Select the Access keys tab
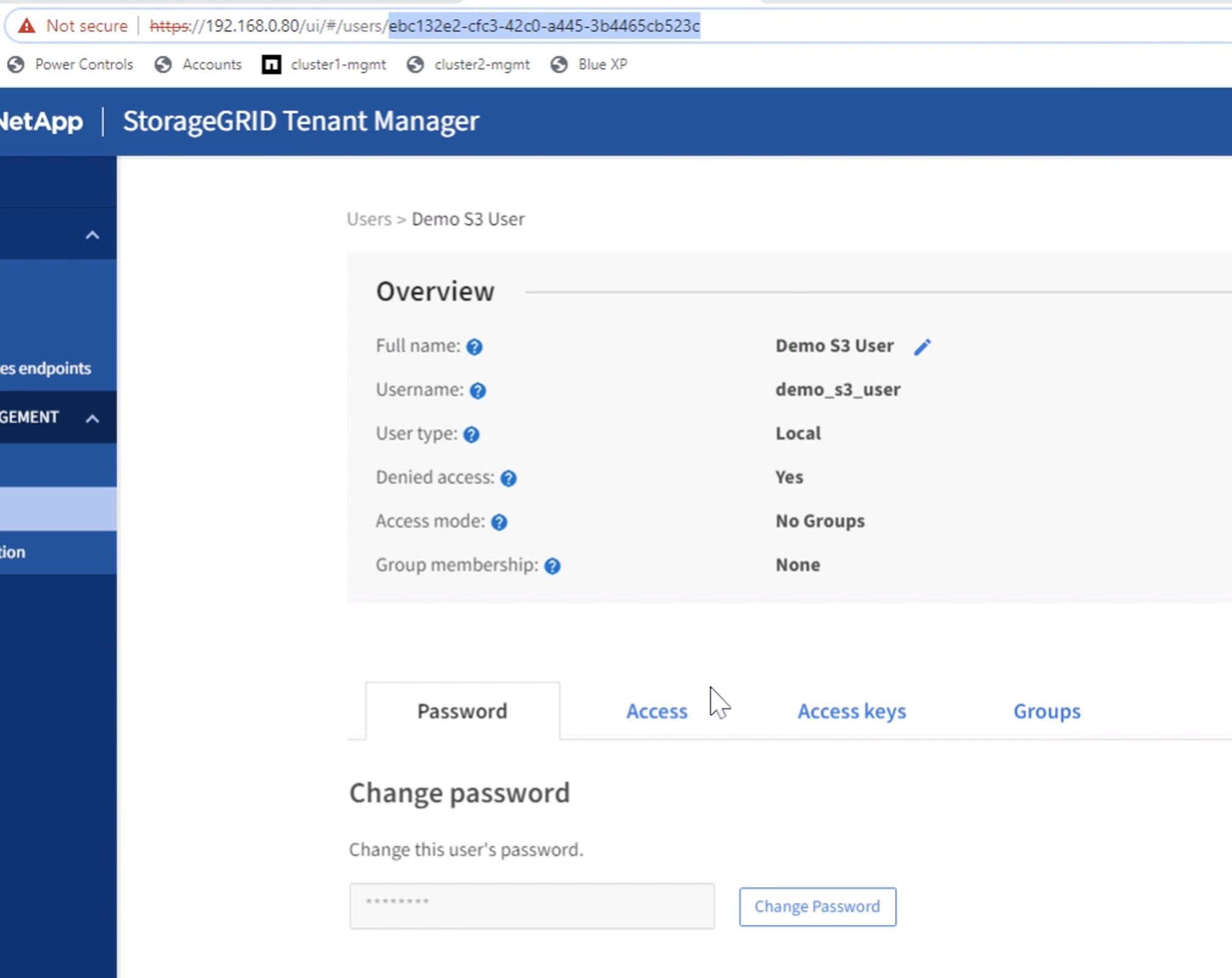 pyautogui.click(x=850, y=711)
